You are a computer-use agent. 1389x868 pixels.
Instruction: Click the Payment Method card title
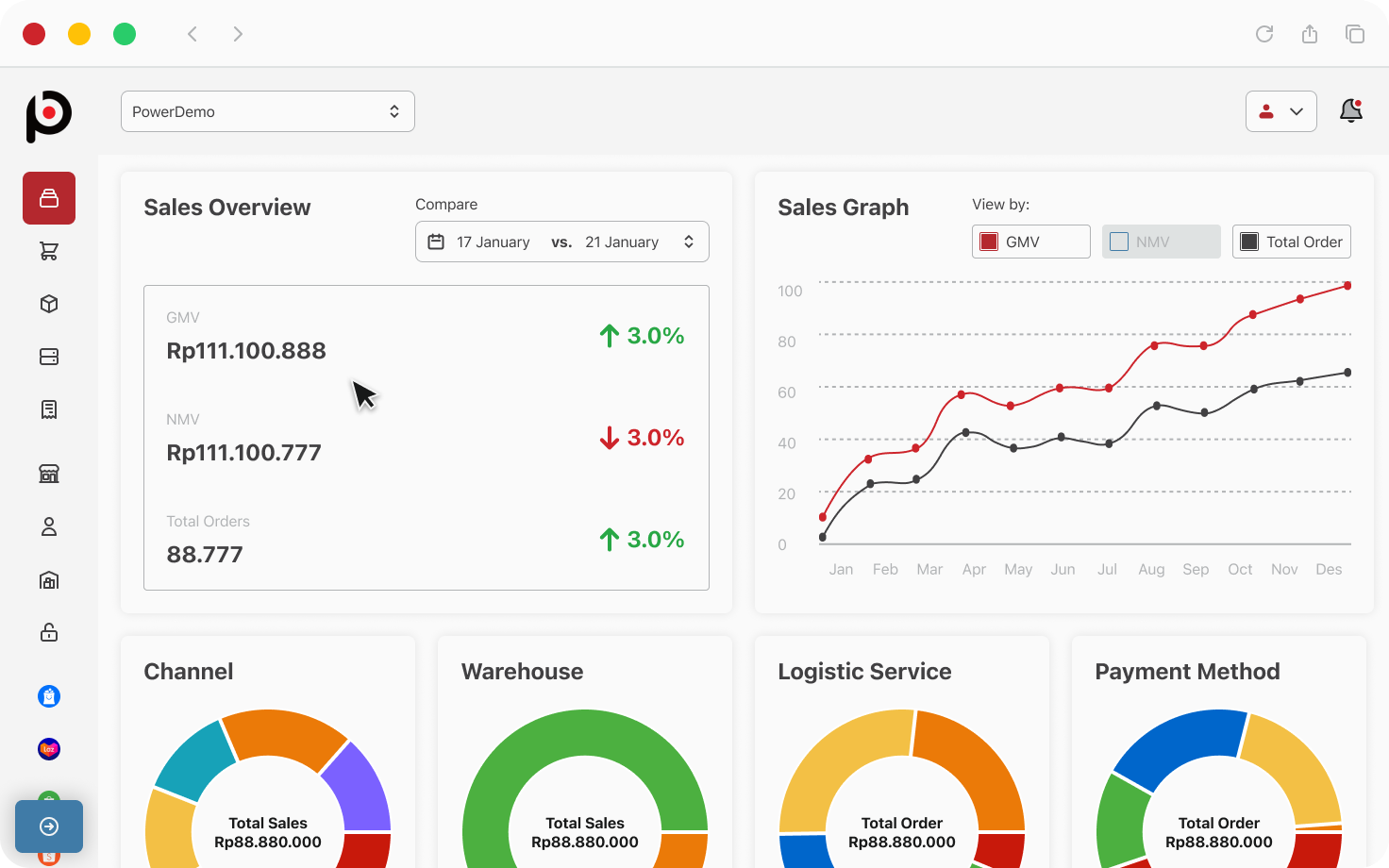[x=1187, y=672]
